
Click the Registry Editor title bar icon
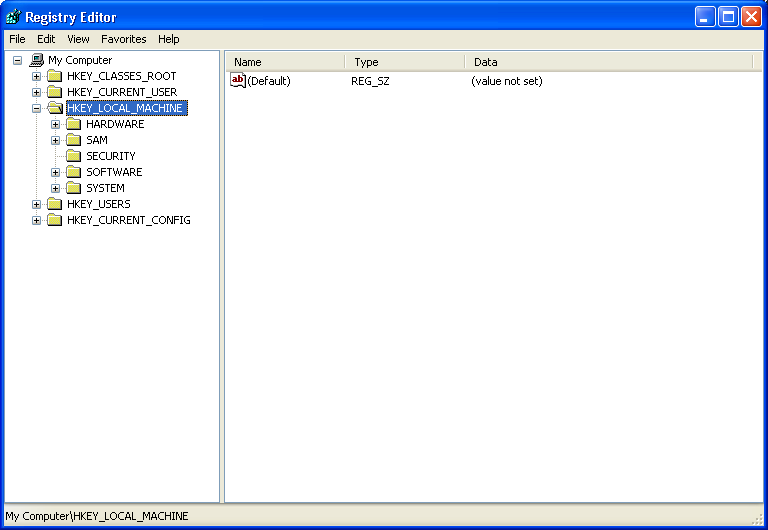tap(14, 17)
